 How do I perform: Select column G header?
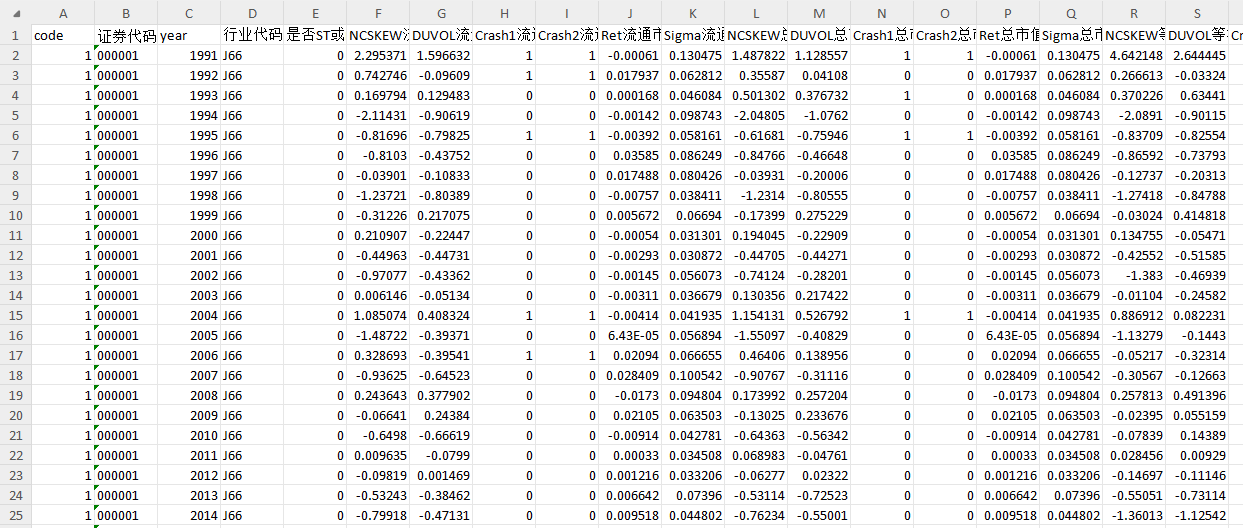click(441, 13)
